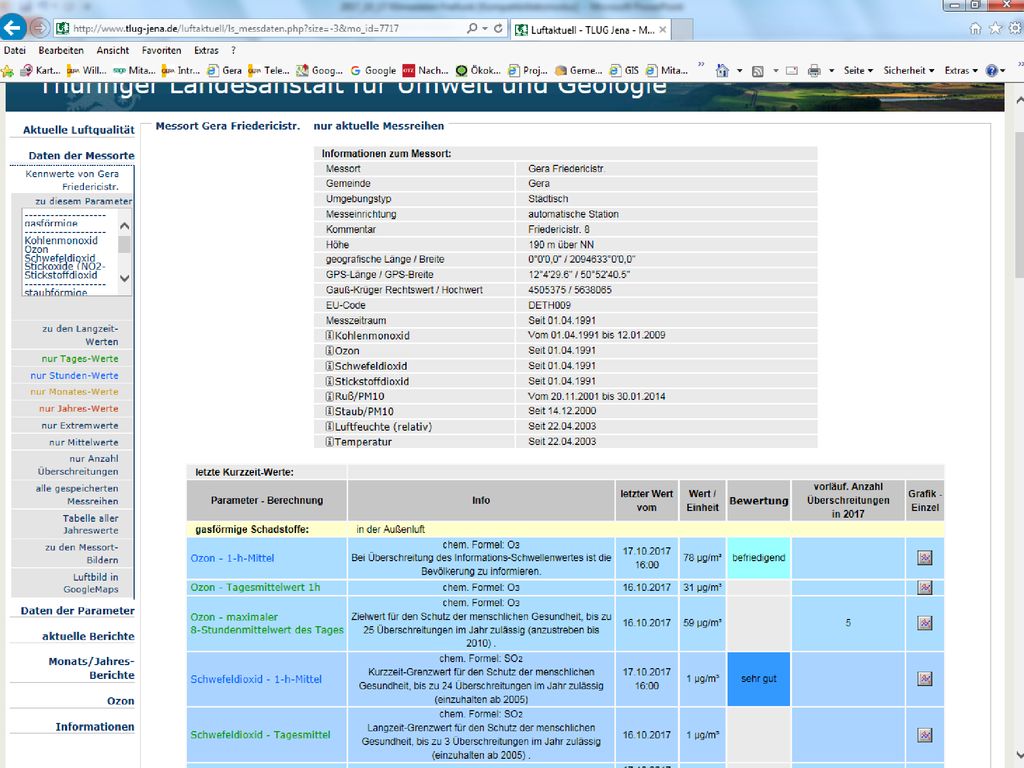Open the Schwefeldioxid - Tagesmittel parameter link
The image size is (1024, 768).
(261, 735)
